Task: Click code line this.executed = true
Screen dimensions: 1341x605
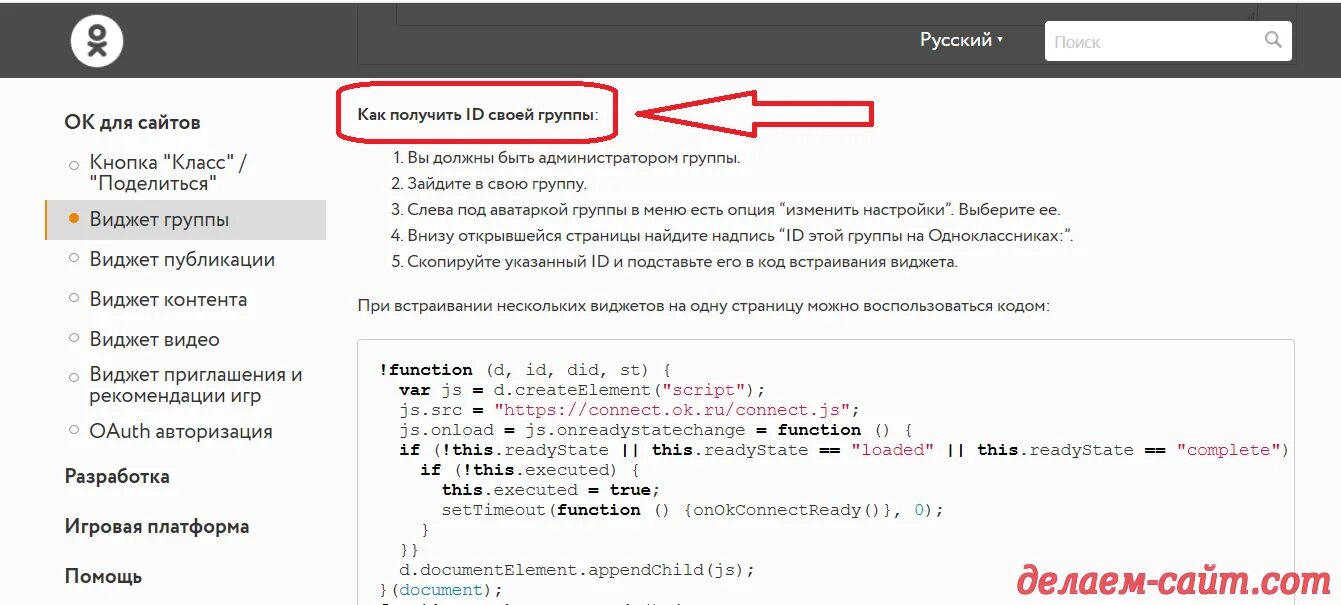Action: [551, 490]
